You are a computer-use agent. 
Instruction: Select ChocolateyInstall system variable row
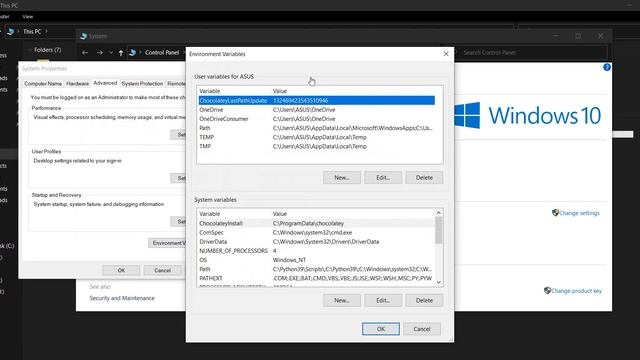[x=317, y=223]
